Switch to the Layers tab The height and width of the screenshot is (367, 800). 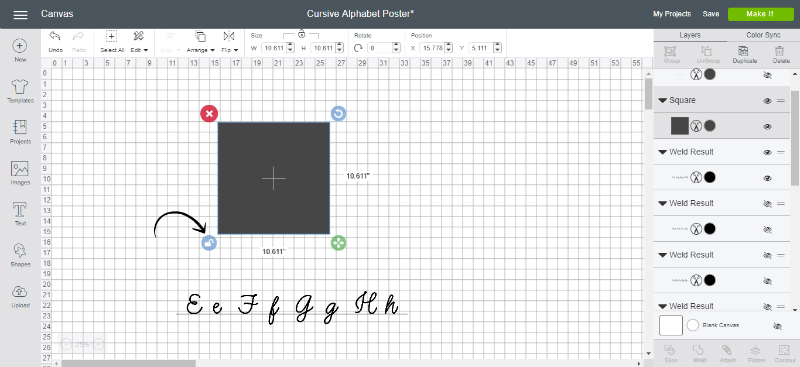(x=690, y=35)
